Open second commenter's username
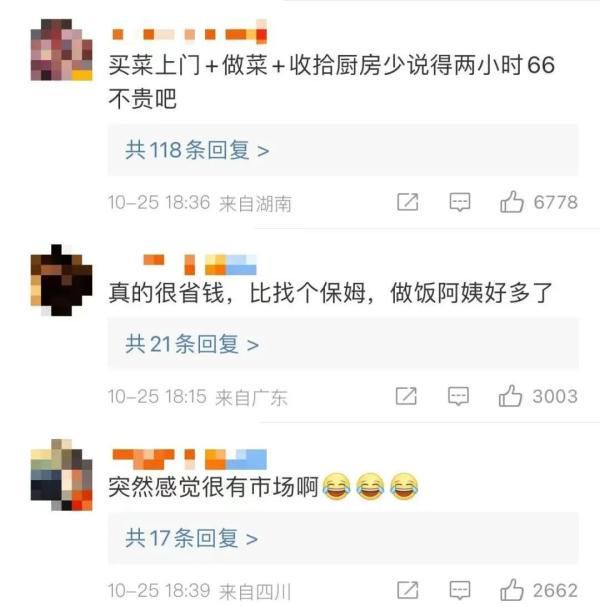The height and width of the screenshot is (607, 600). pos(200,265)
